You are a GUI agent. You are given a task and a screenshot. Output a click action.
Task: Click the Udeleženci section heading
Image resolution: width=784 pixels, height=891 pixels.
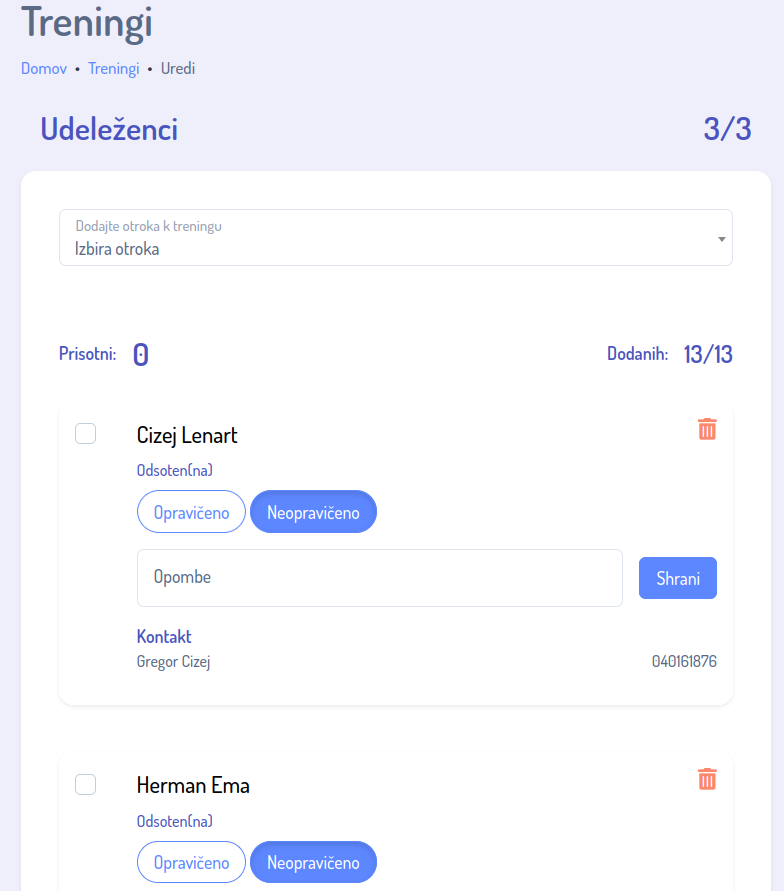tap(109, 129)
